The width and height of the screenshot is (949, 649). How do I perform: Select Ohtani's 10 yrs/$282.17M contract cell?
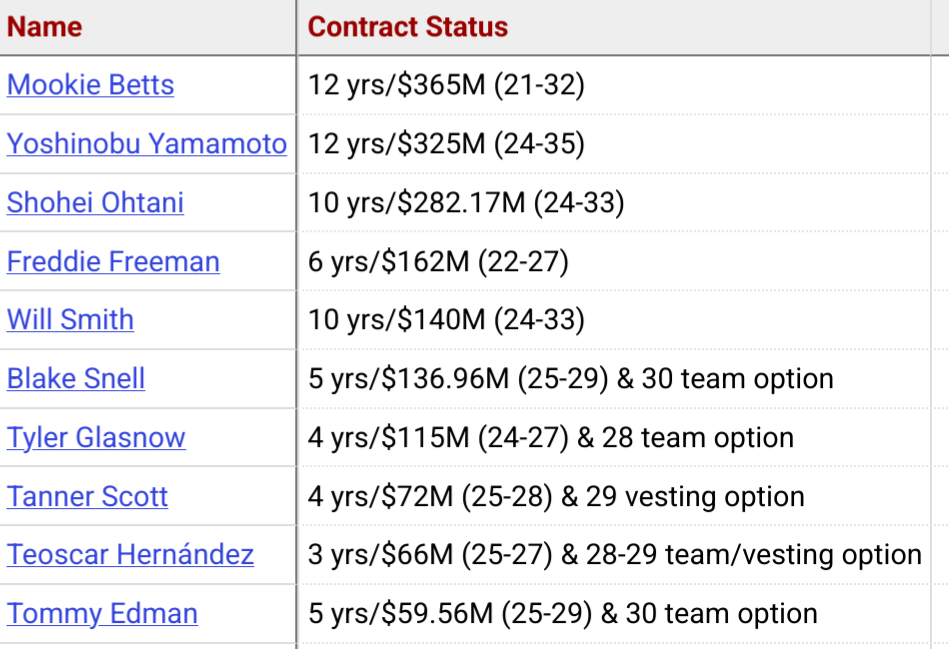click(466, 203)
